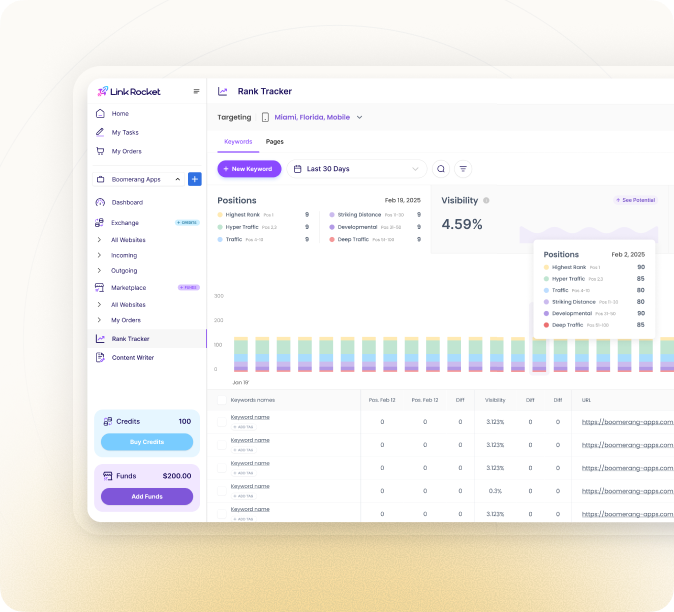674x612 pixels.
Task: Expand All Websites under Exchange
Action: point(128,240)
